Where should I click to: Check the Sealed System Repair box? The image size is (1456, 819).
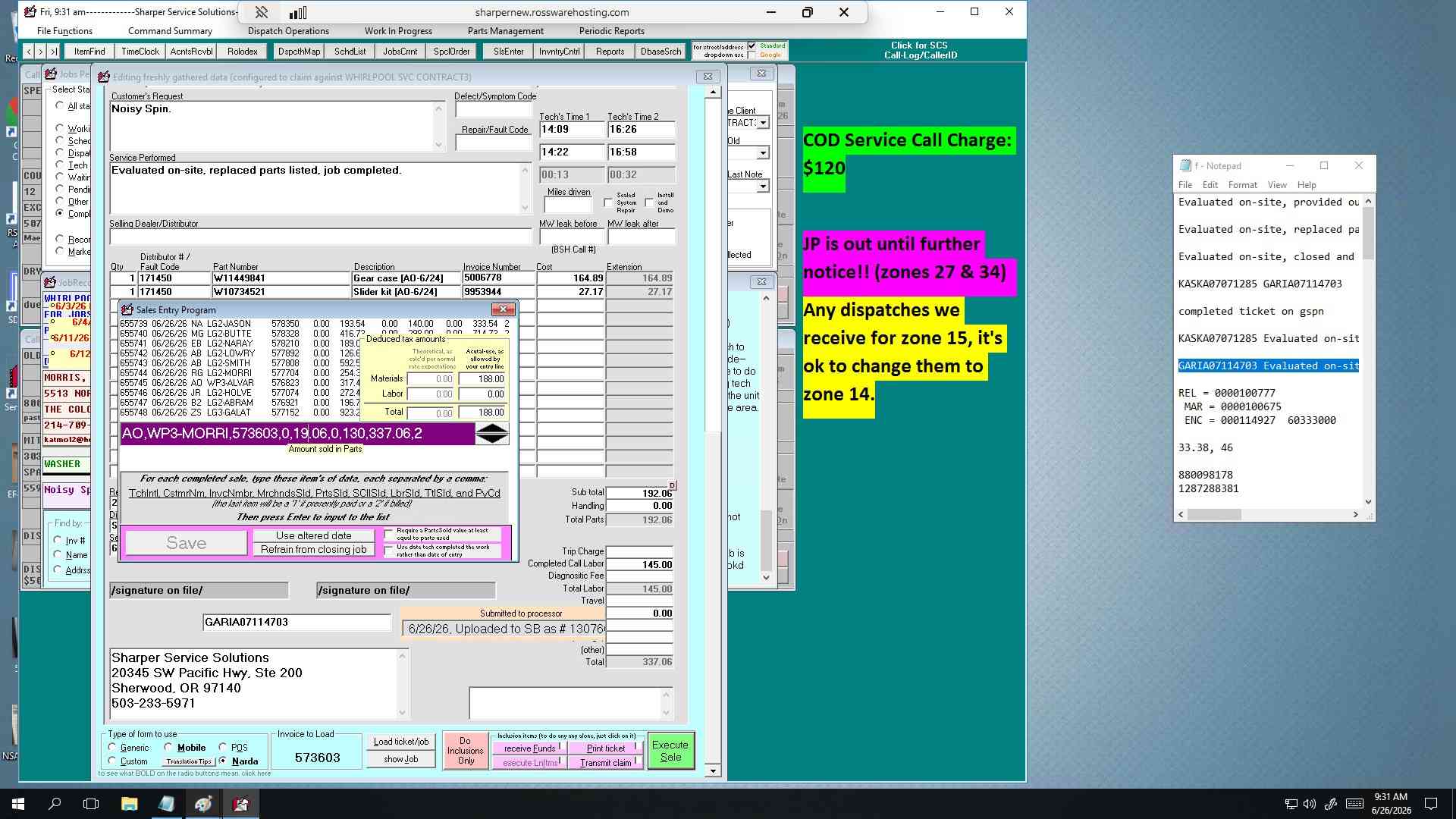pos(608,202)
